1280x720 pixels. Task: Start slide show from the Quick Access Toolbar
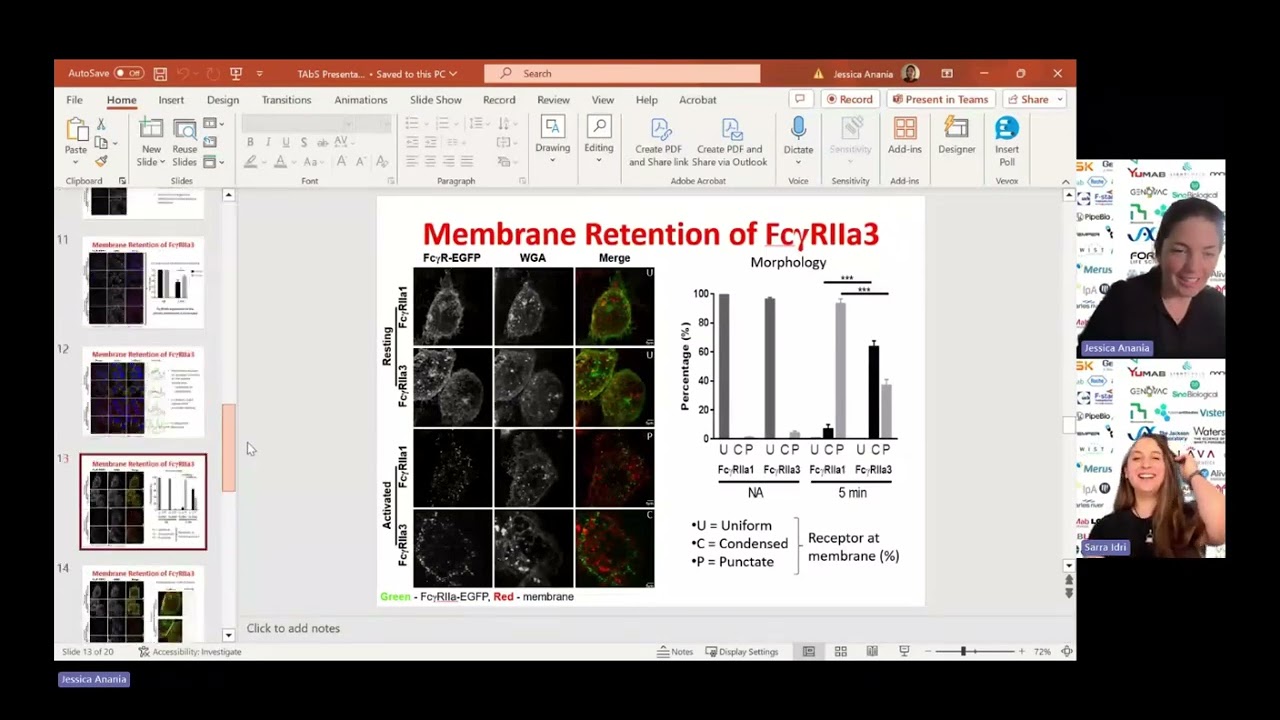pos(236,73)
